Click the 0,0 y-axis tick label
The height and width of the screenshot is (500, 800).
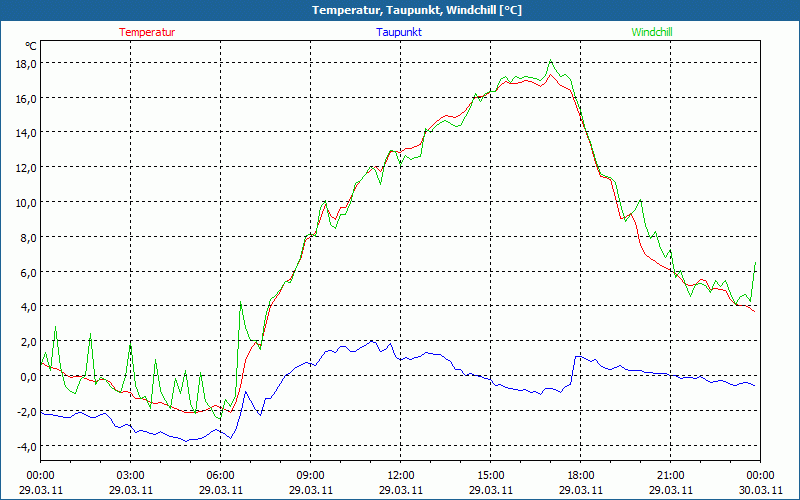[27, 376]
